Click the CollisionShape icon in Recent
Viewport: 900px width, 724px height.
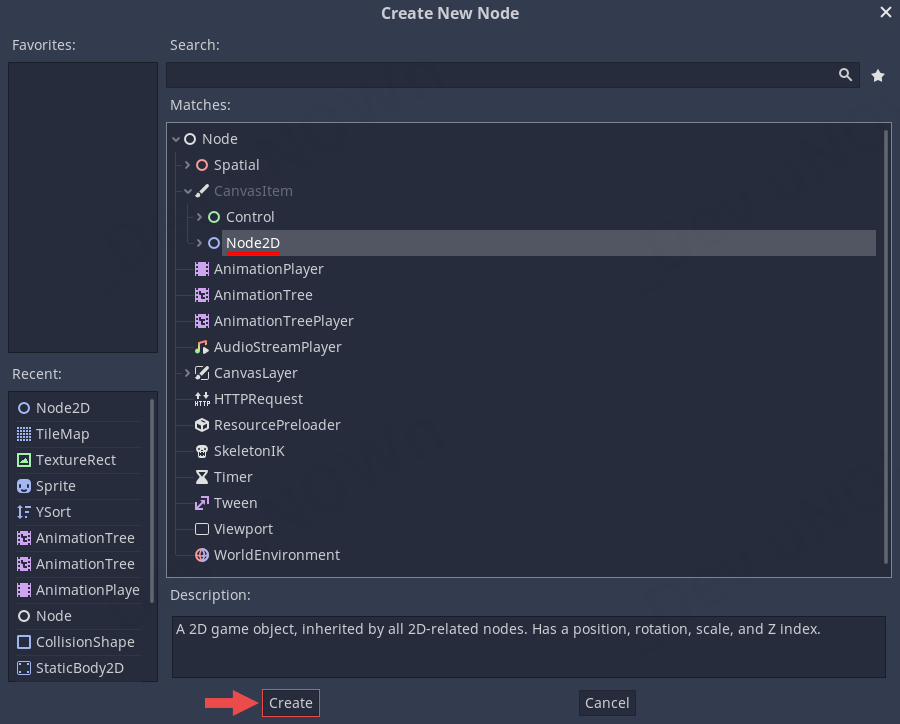pyautogui.click(x=24, y=642)
